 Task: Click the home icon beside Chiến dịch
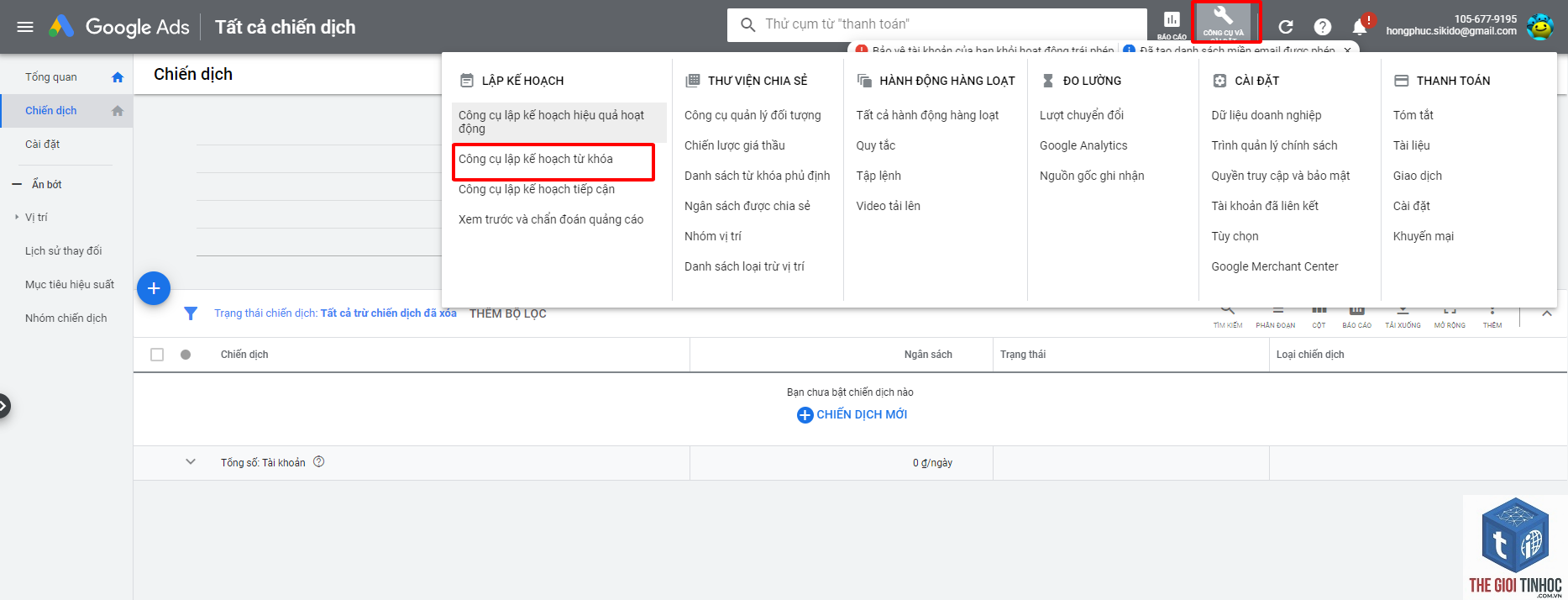(x=118, y=111)
